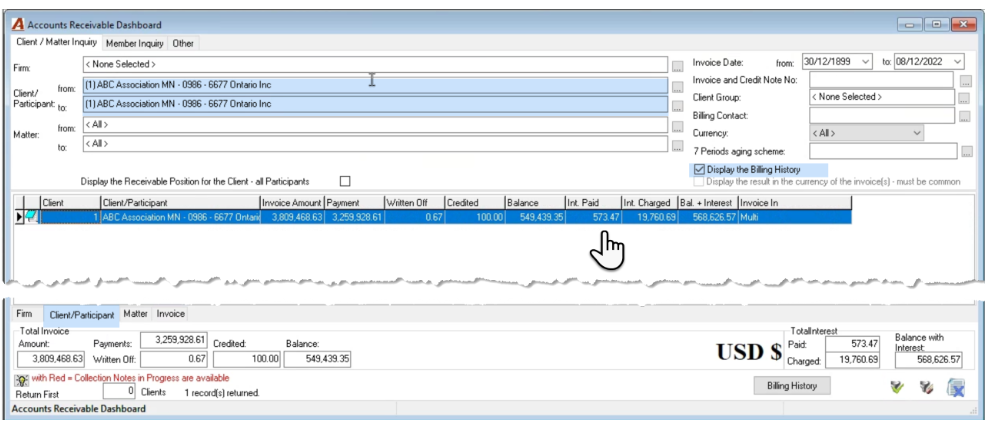
Task: Open the Client Group lookup ellipsis
Action: pyautogui.click(x=964, y=99)
